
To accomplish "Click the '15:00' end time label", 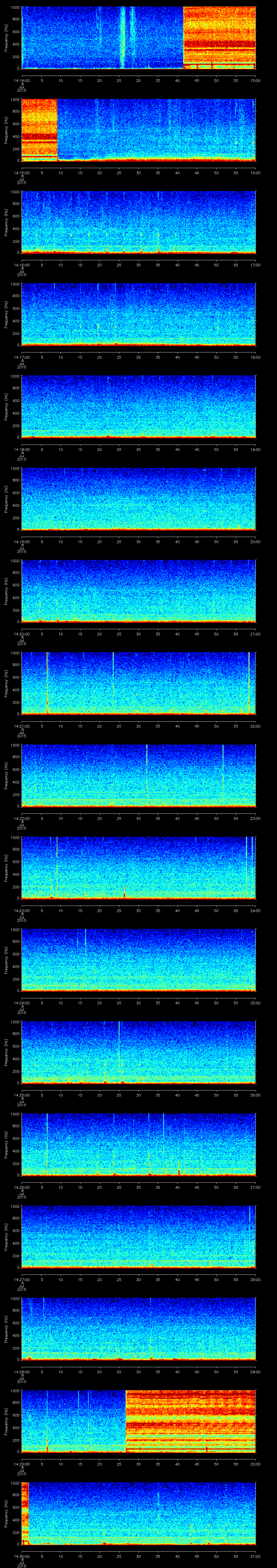I will pos(255,80).
